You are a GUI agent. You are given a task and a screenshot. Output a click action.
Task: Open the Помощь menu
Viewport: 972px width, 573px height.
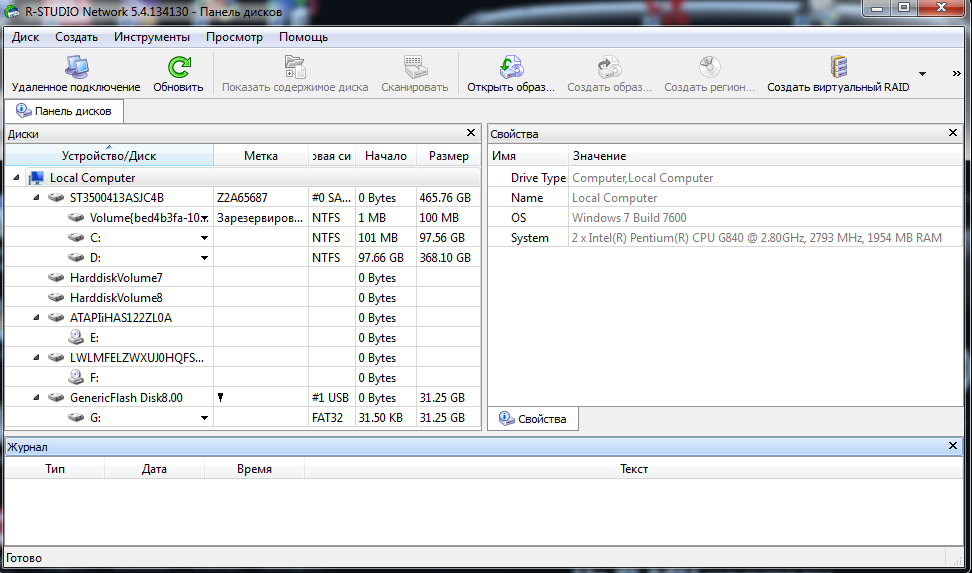click(x=303, y=37)
